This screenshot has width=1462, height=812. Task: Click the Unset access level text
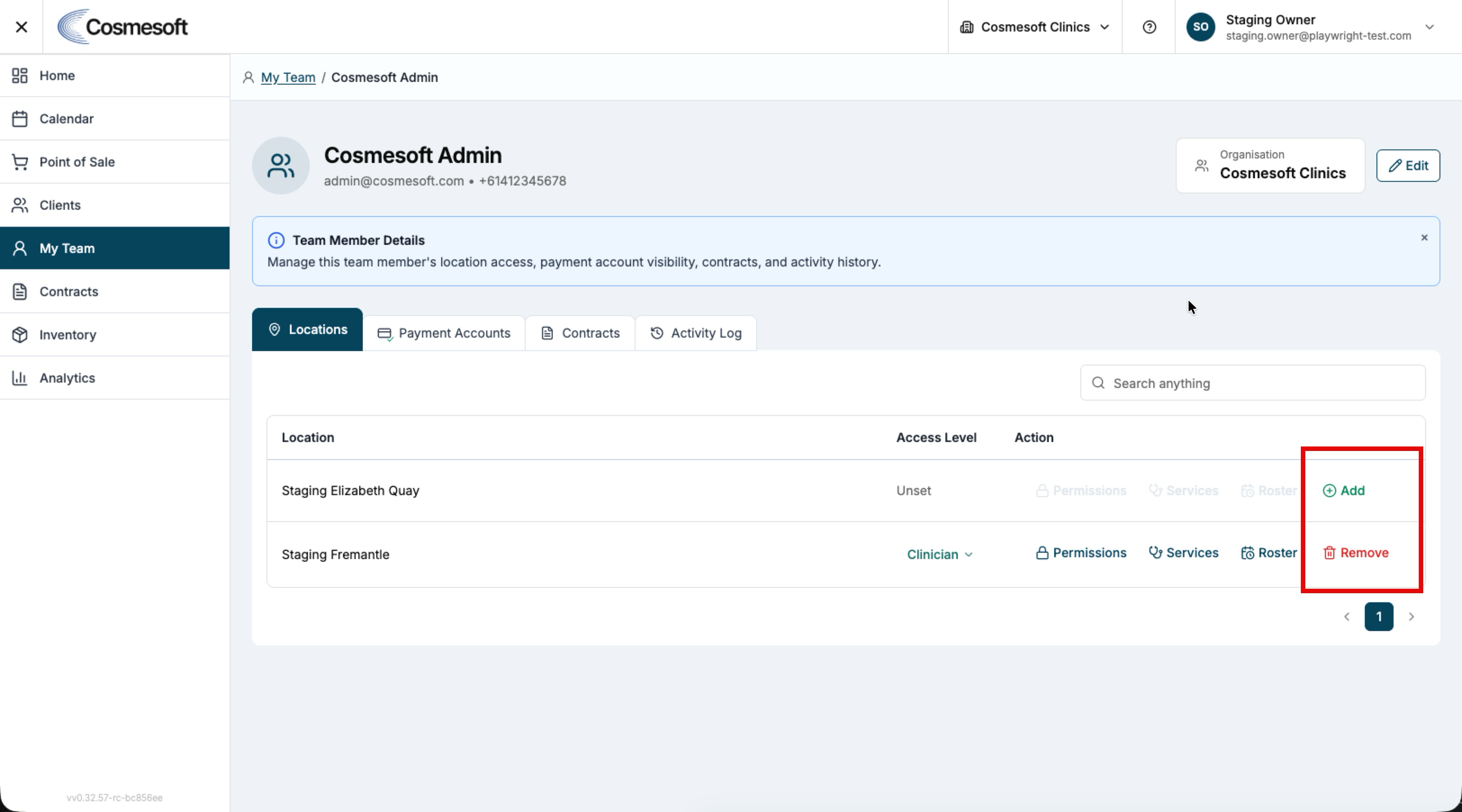point(913,491)
